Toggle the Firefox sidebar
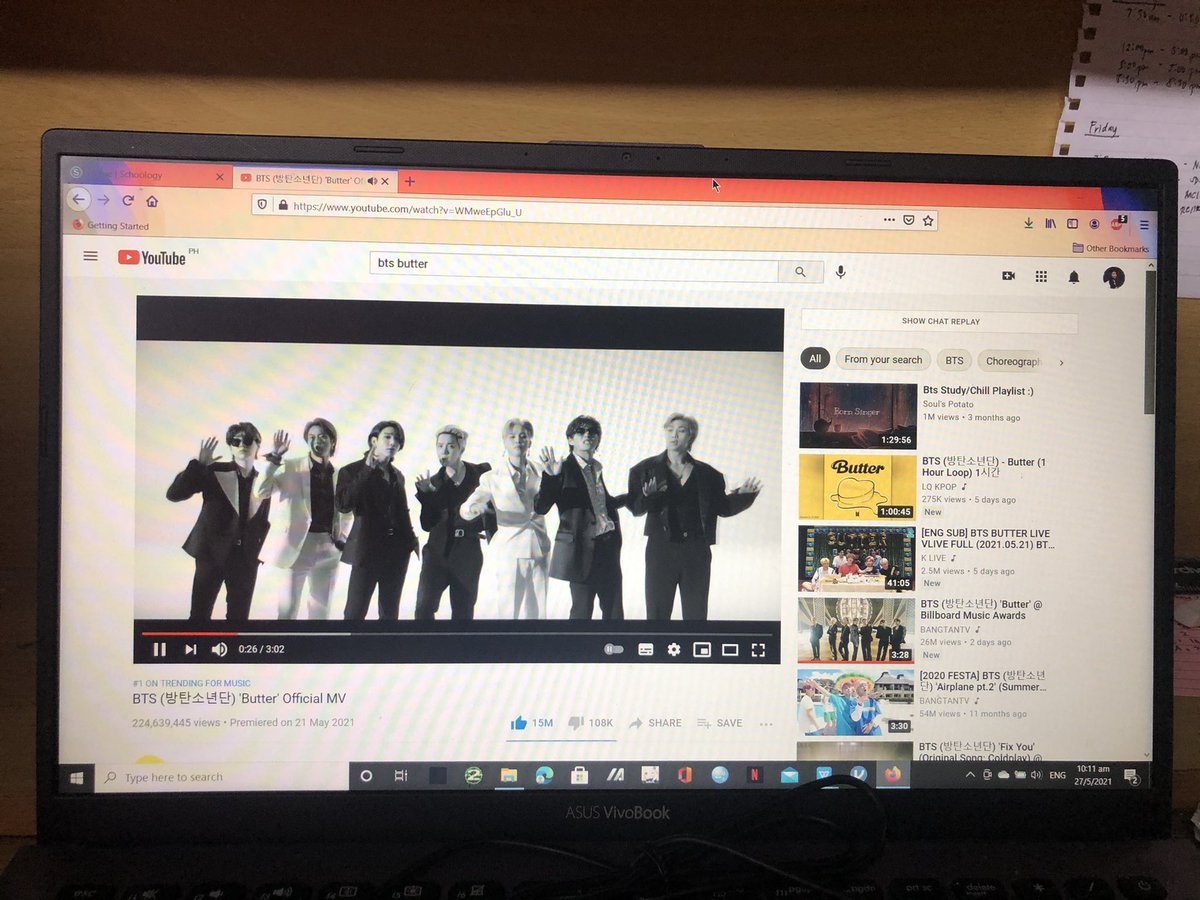This screenshot has height=900, width=1200. (x=1073, y=224)
